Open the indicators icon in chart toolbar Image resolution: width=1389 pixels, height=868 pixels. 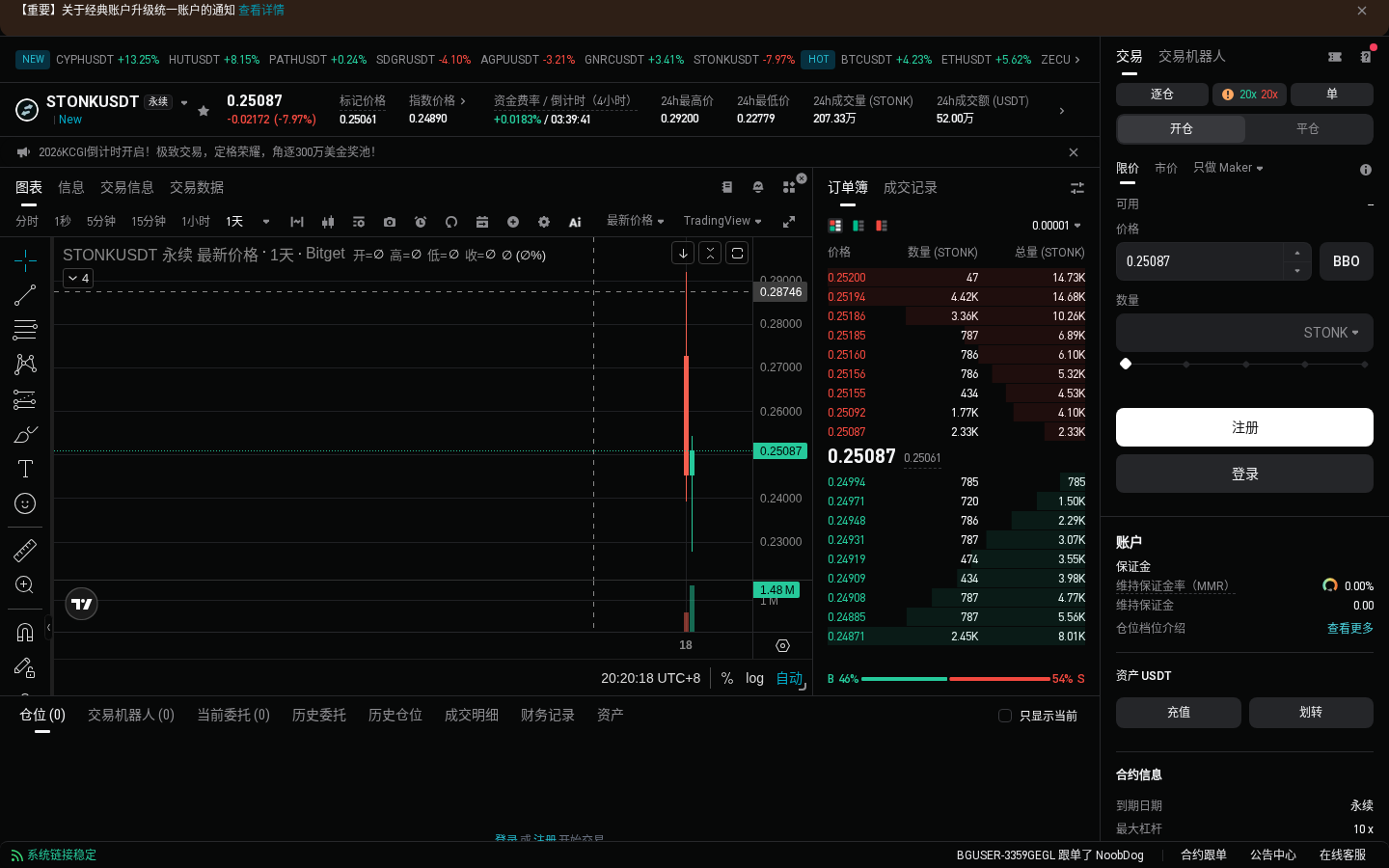coord(359,222)
